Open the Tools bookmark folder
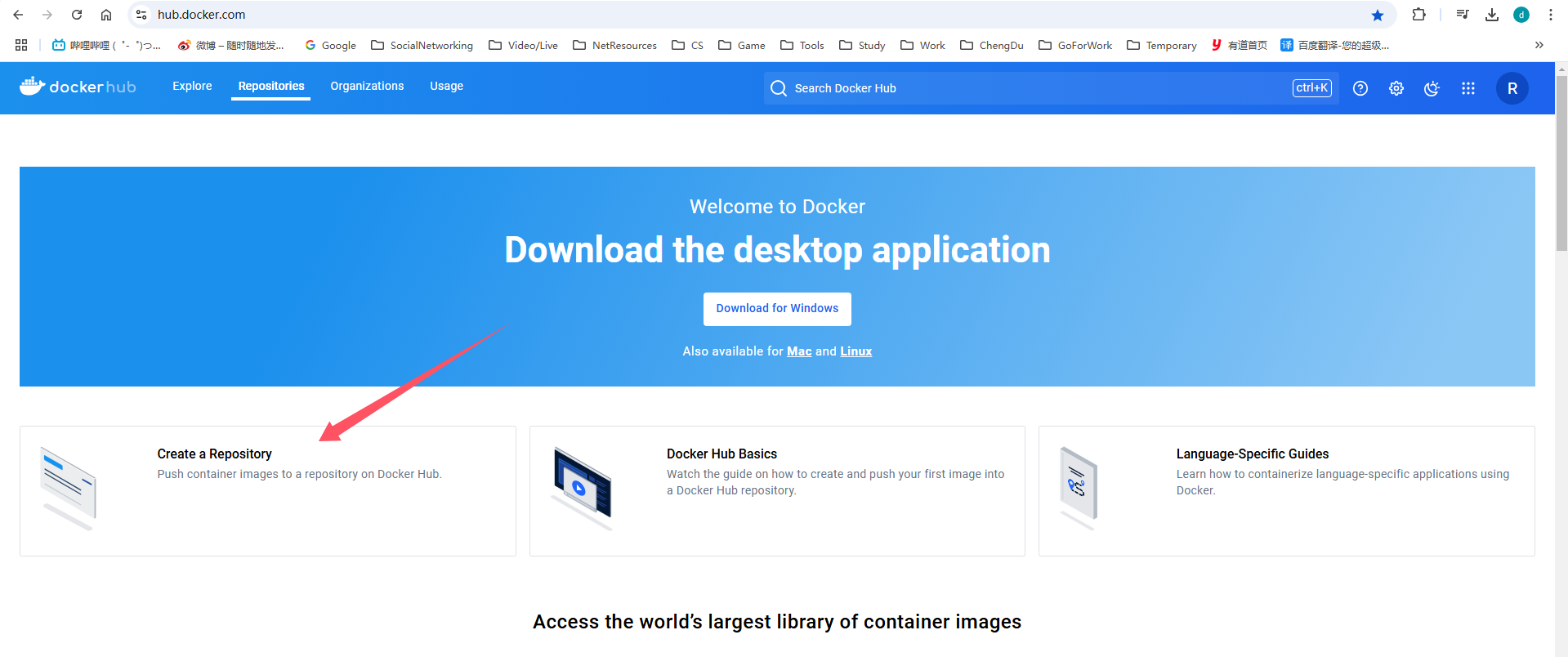Screen dimensions: 1568x657 [802, 45]
